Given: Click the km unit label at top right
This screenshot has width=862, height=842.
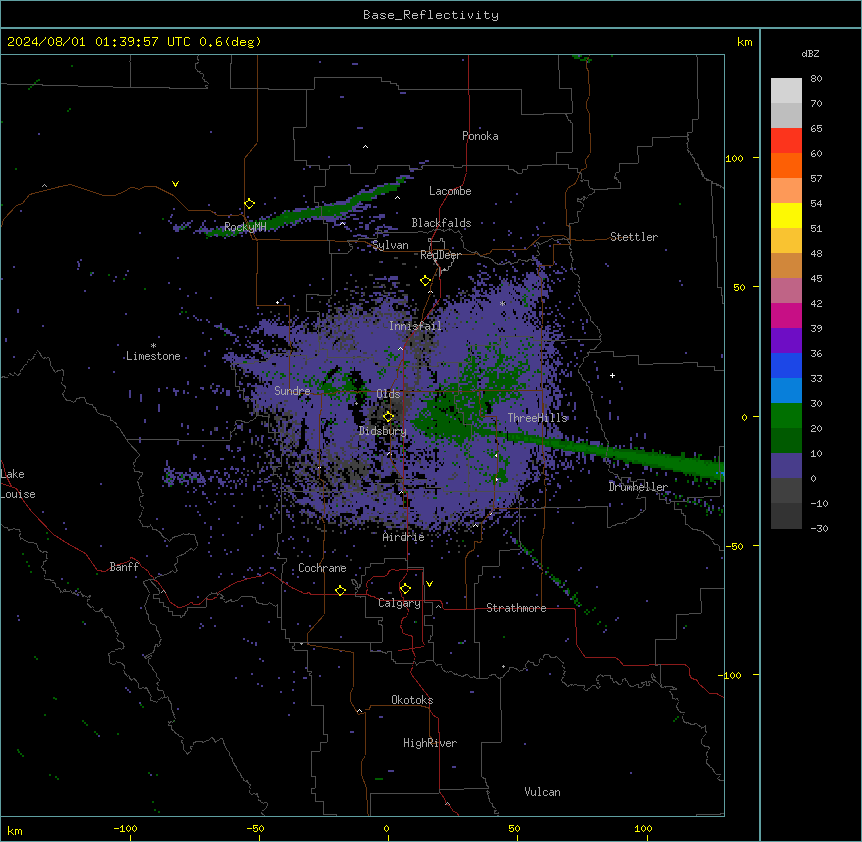Looking at the screenshot, I should (x=744, y=42).
